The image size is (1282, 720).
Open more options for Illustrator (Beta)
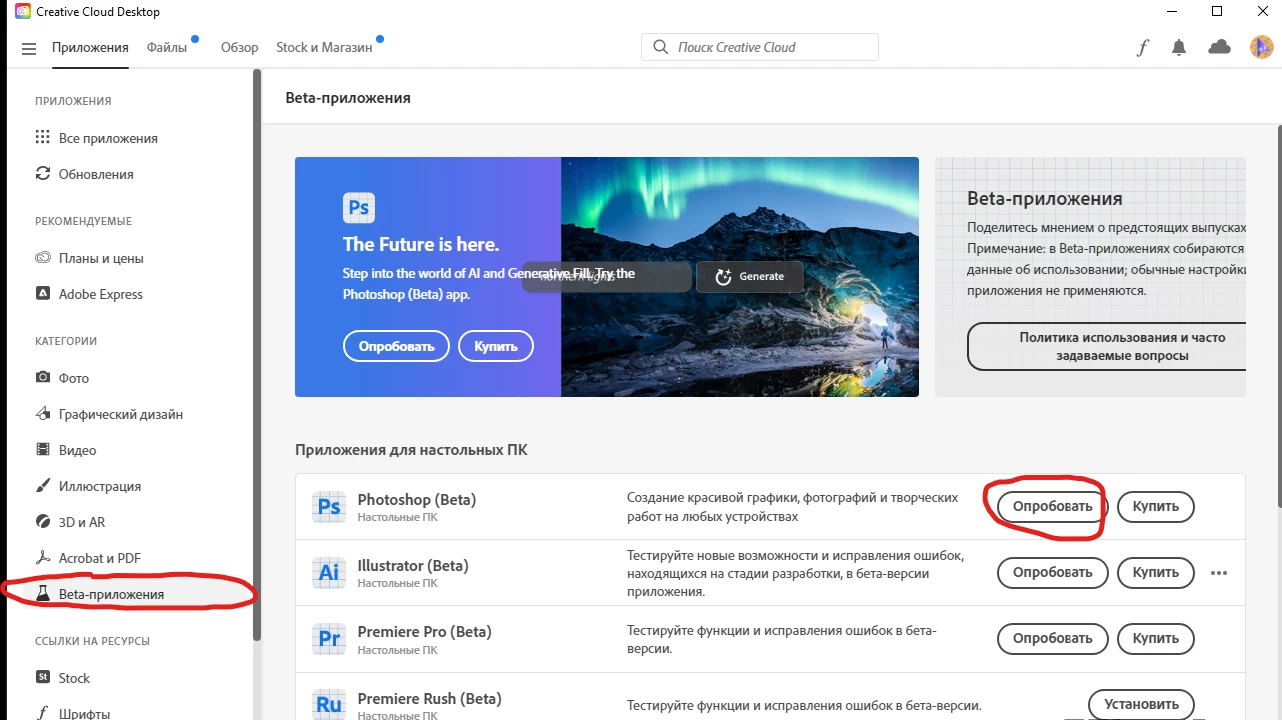tap(1218, 573)
